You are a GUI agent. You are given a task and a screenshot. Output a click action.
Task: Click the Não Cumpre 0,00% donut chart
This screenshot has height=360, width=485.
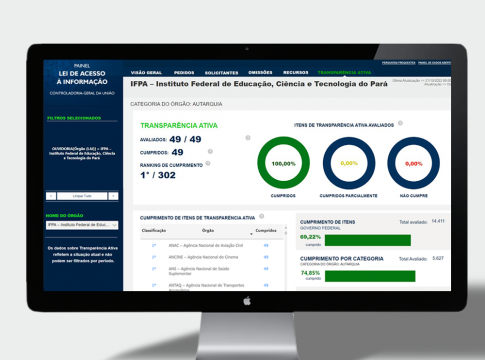413,163
